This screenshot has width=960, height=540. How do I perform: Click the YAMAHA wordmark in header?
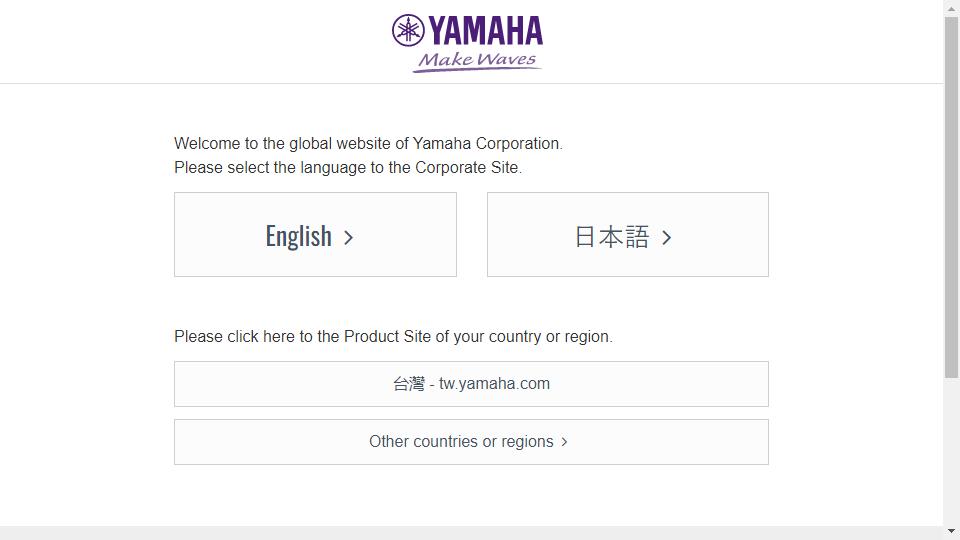coord(486,31)
